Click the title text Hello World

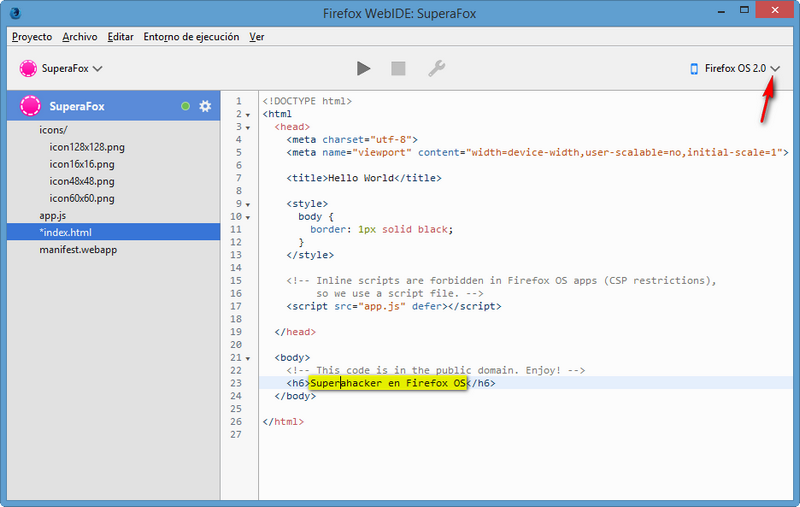click(361, 178)
